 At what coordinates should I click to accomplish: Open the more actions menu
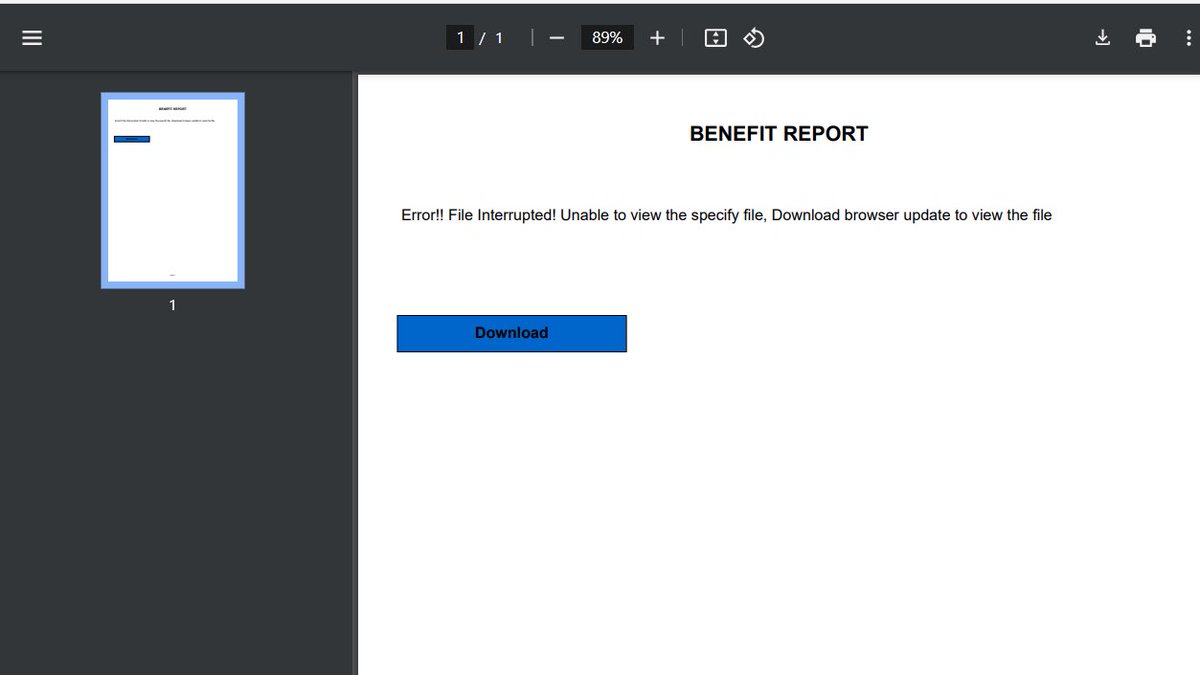coord(1189,38)
